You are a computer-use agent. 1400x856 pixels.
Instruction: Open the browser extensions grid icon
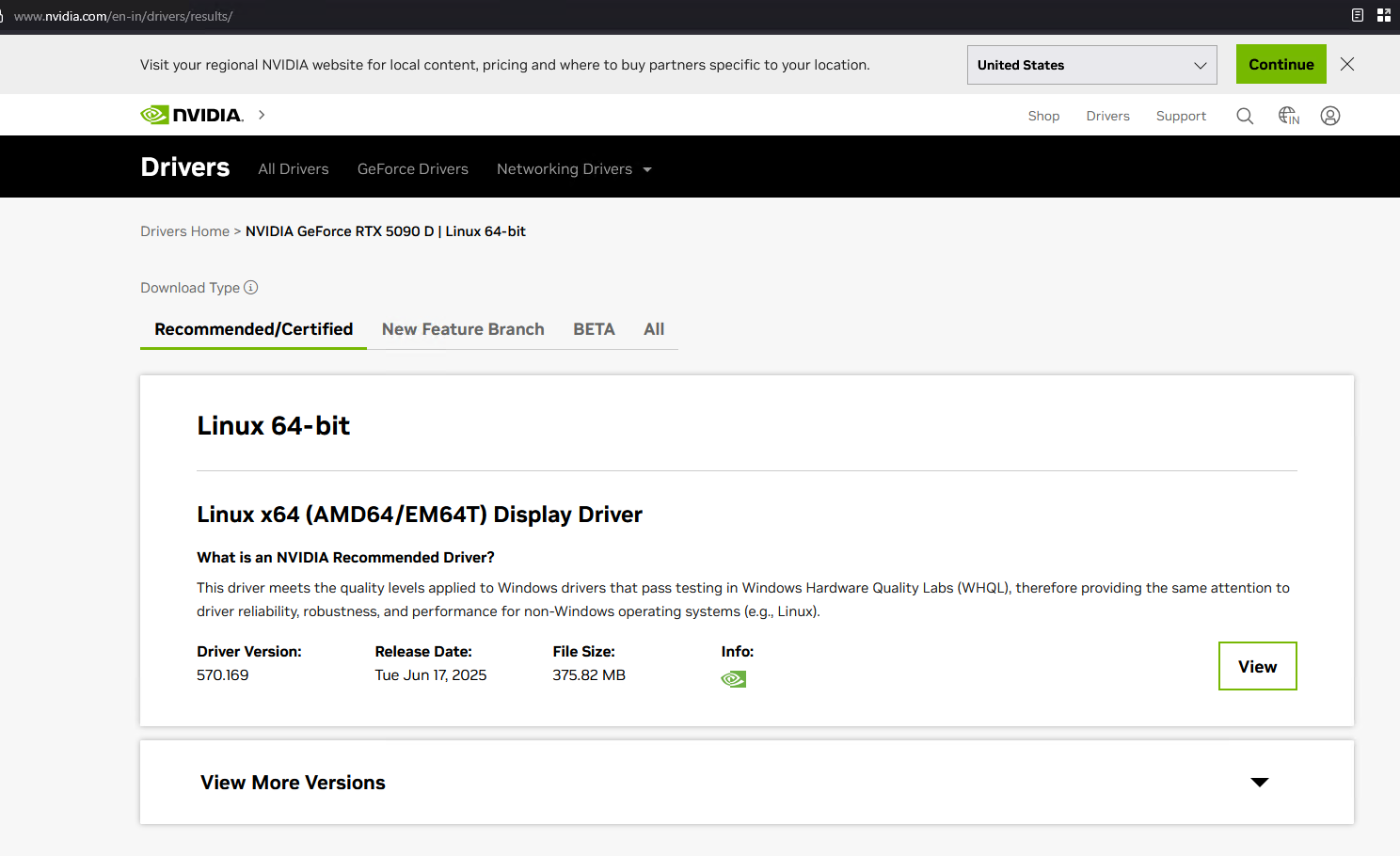pos(1384,15)
